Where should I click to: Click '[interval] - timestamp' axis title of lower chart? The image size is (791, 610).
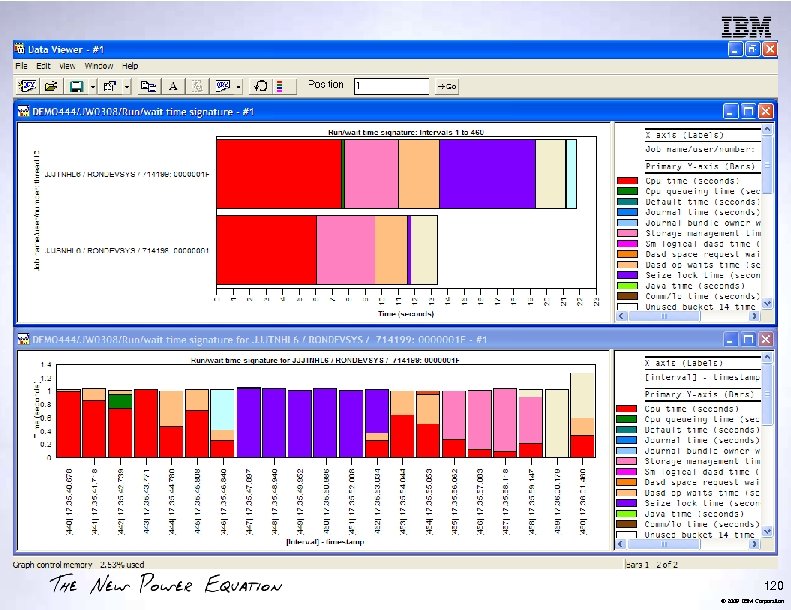[x=325, y=542]
